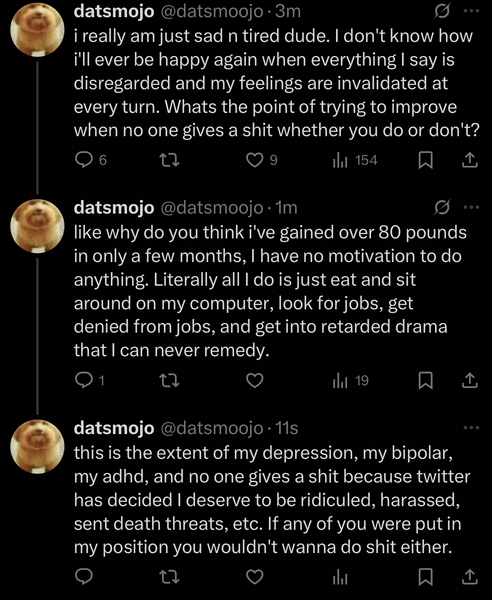
Task: Share the first tweet posted 3m ago
Action: (469, 160)
